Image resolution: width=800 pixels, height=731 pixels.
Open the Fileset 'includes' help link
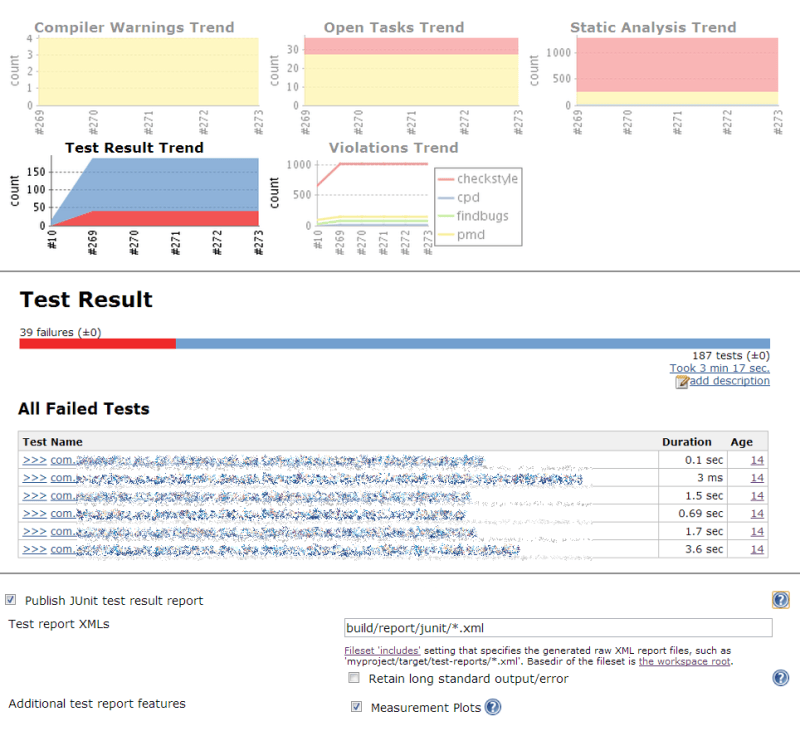(382, 650)
